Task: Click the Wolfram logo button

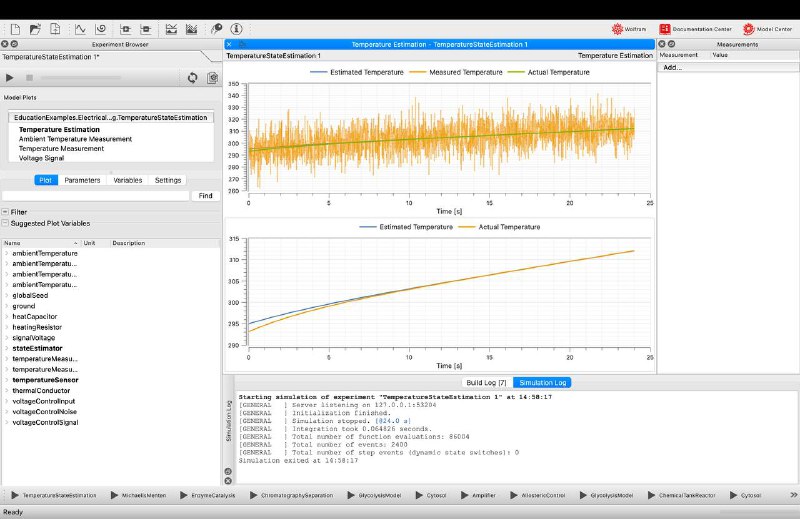Action: (629, 29)
